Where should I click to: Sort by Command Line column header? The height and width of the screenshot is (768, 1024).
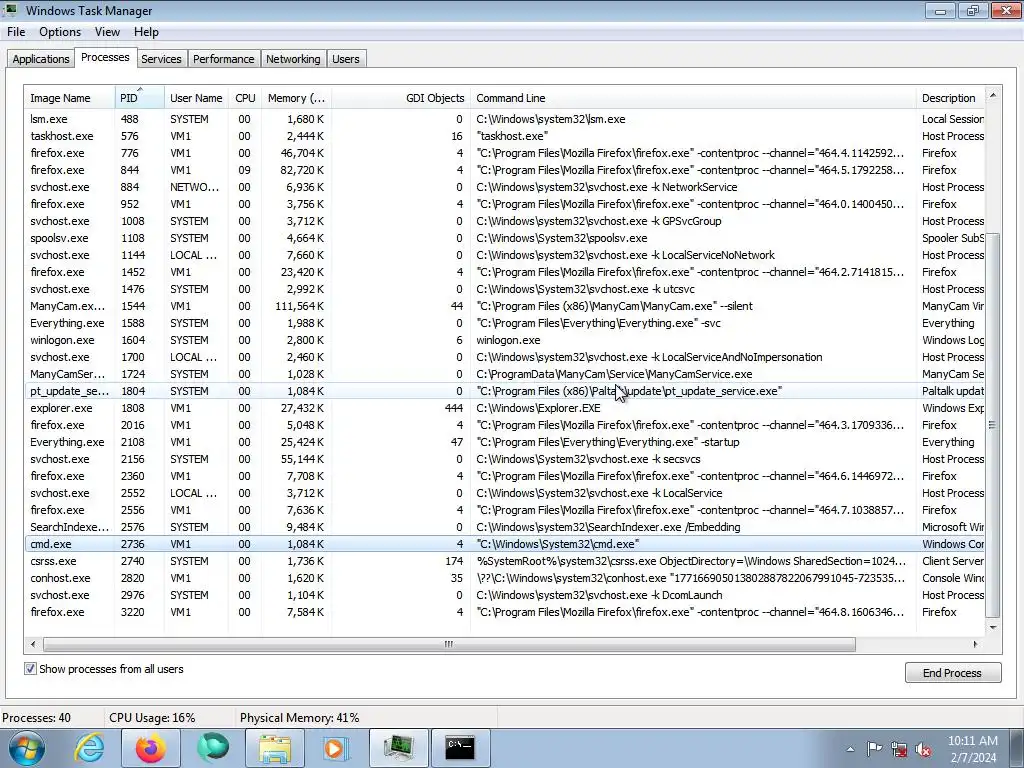[x=694, y=98]
